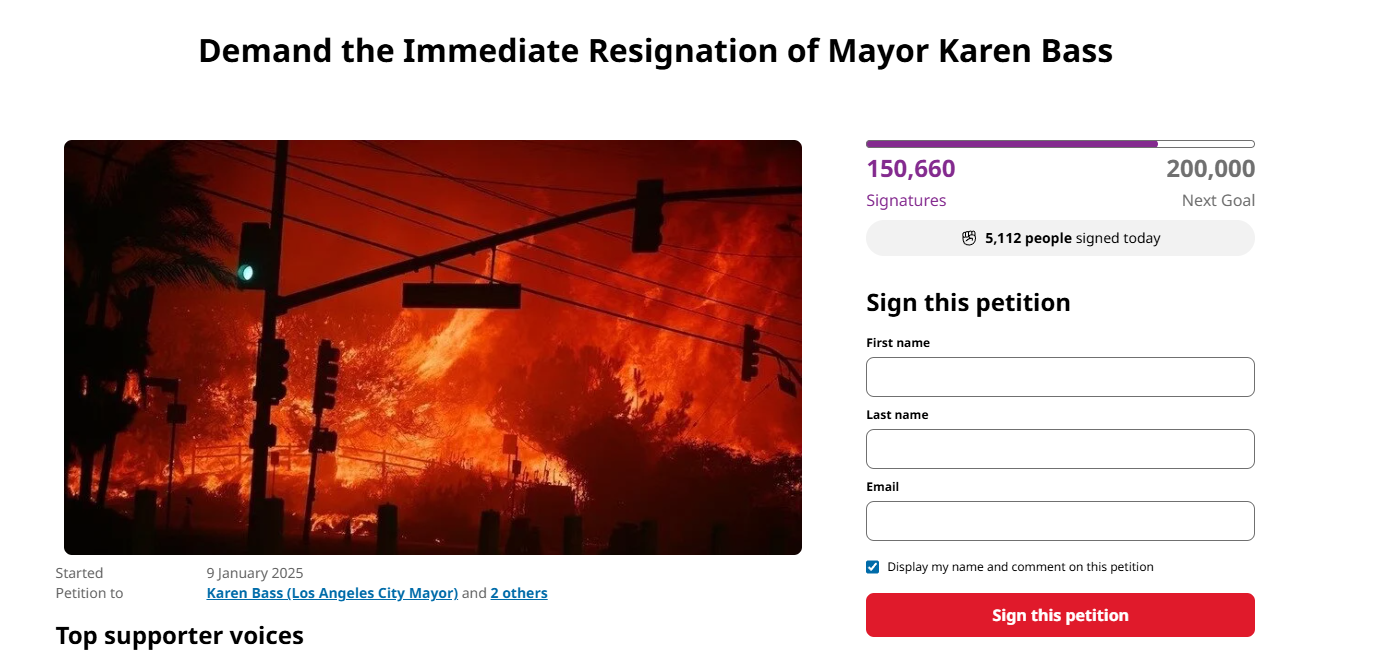This screenshot has width=1377, height=653.
Task: Click the 200,000 next goal number
Action: pos(1210,169)
